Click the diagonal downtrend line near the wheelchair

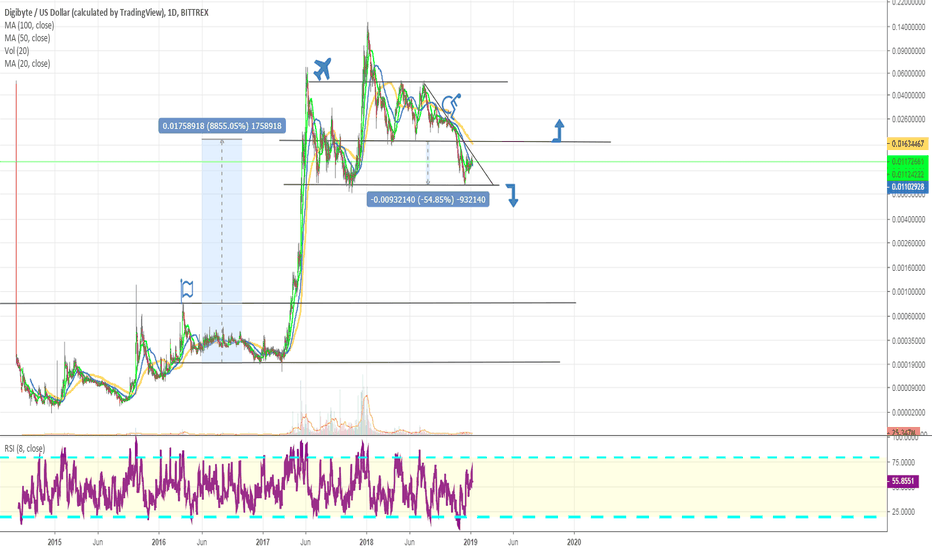coord(458,134)
